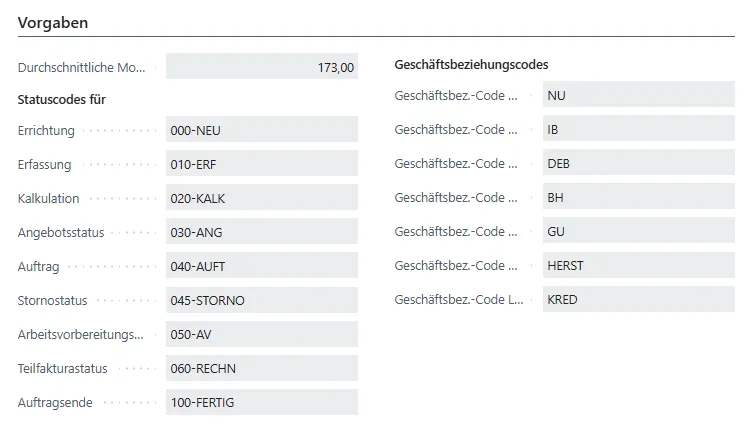Select the Errichtung field with 000-NEU
750x437 pixels.
[262, 131]
